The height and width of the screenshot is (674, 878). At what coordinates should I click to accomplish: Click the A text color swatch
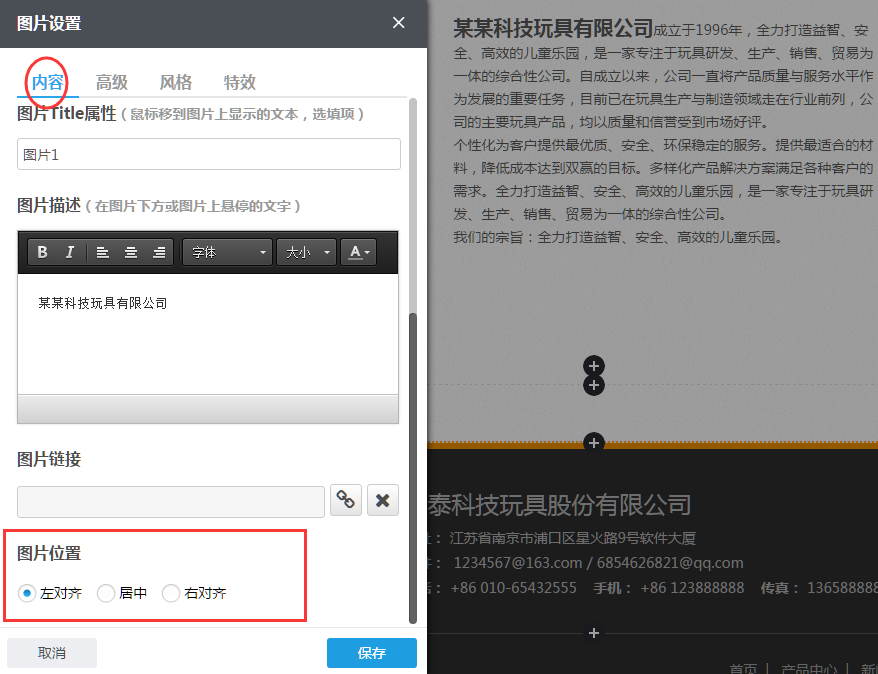[x=354, y=252]
